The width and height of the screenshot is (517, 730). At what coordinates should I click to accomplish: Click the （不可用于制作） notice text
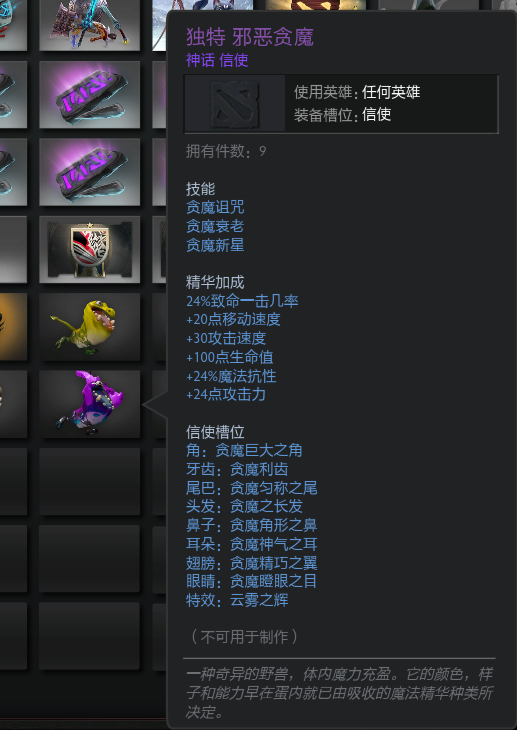point(244,636)
